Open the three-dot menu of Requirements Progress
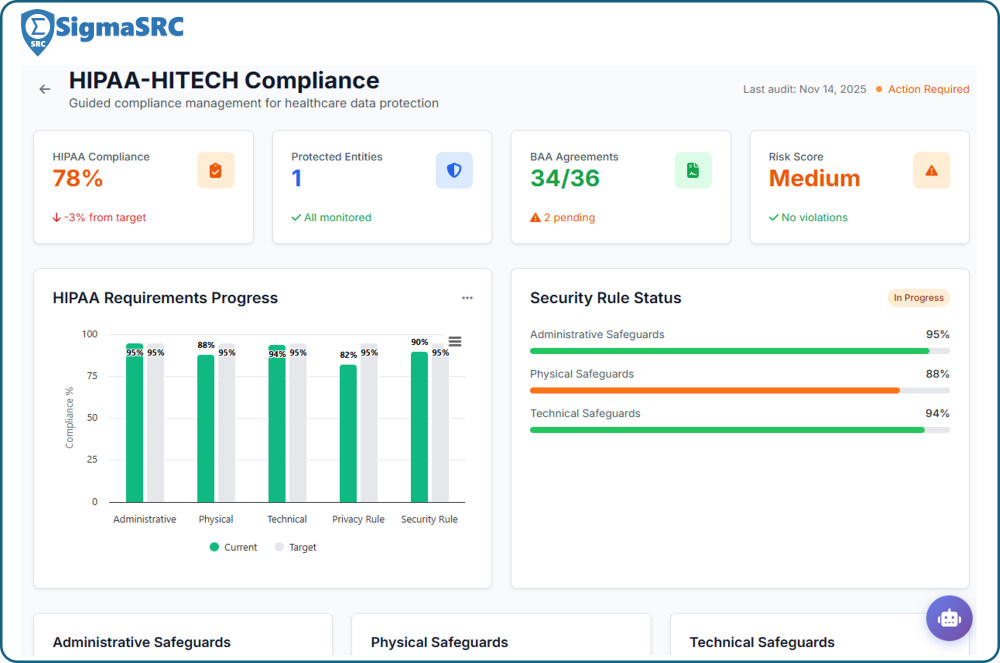The width and height of the screenshot is (1000, 663). click(x=467, y=298)
